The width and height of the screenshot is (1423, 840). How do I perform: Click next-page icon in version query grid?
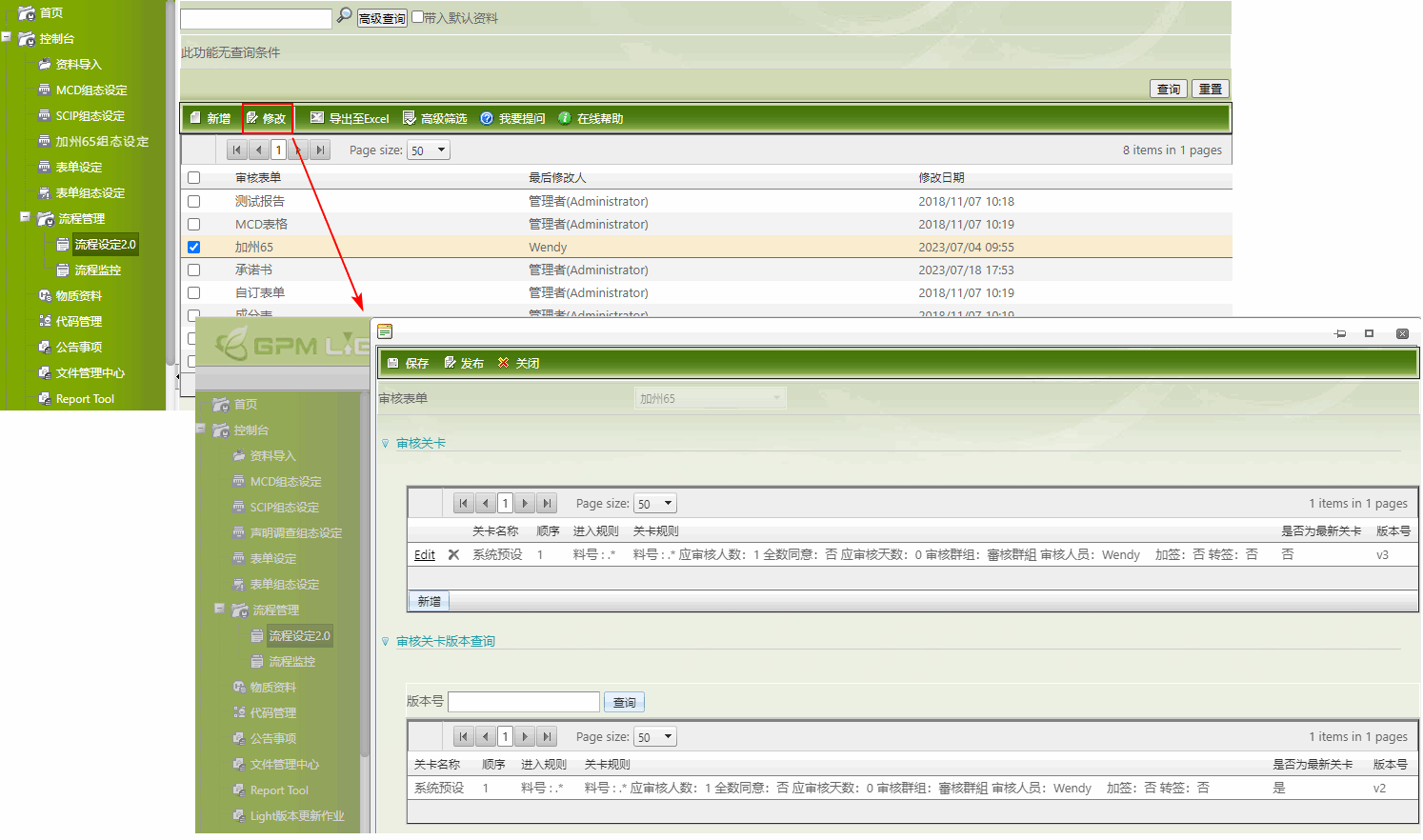pyautogui.click(x=525, y=736)
